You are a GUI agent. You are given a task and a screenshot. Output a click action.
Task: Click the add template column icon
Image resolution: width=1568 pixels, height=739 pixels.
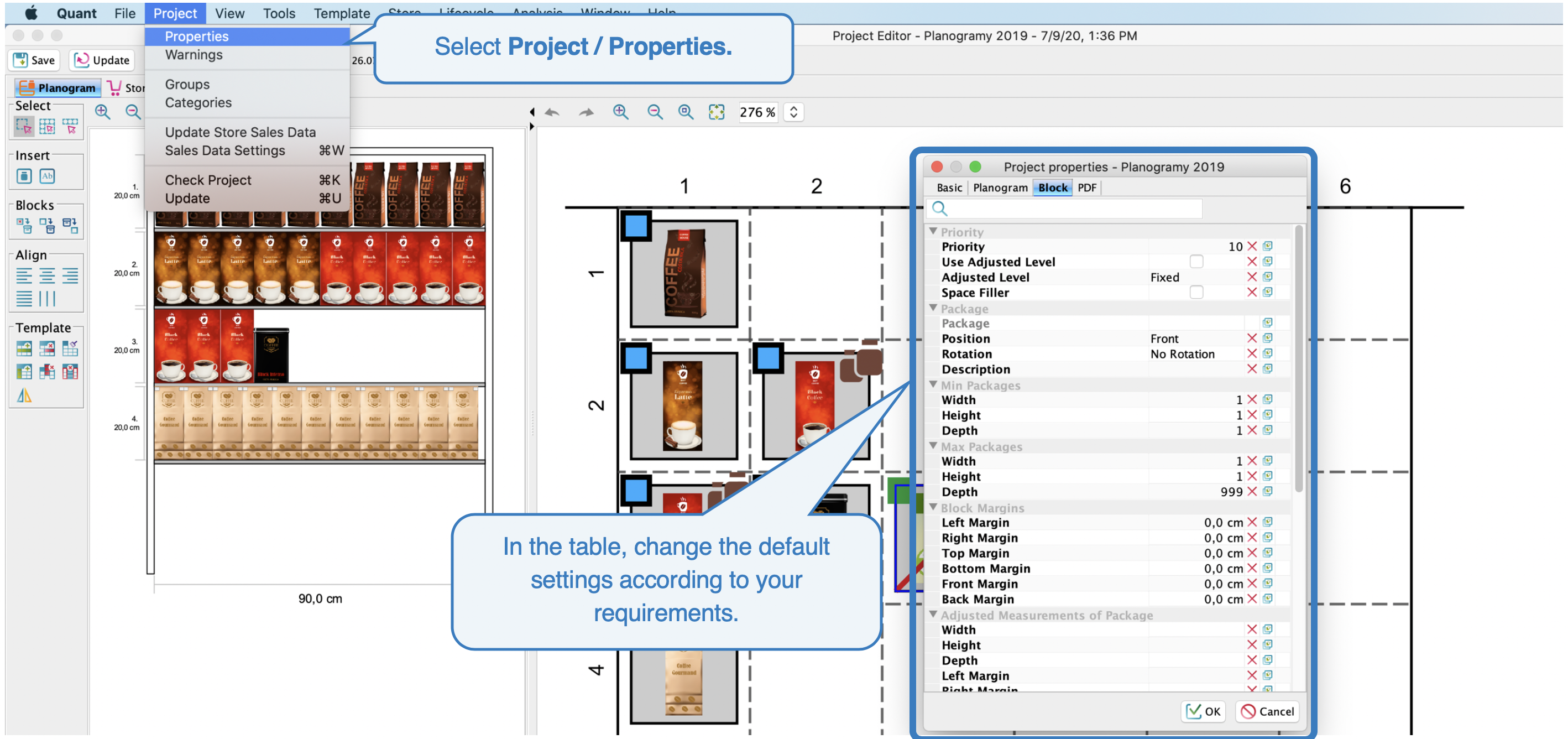[x=24, y=372]
